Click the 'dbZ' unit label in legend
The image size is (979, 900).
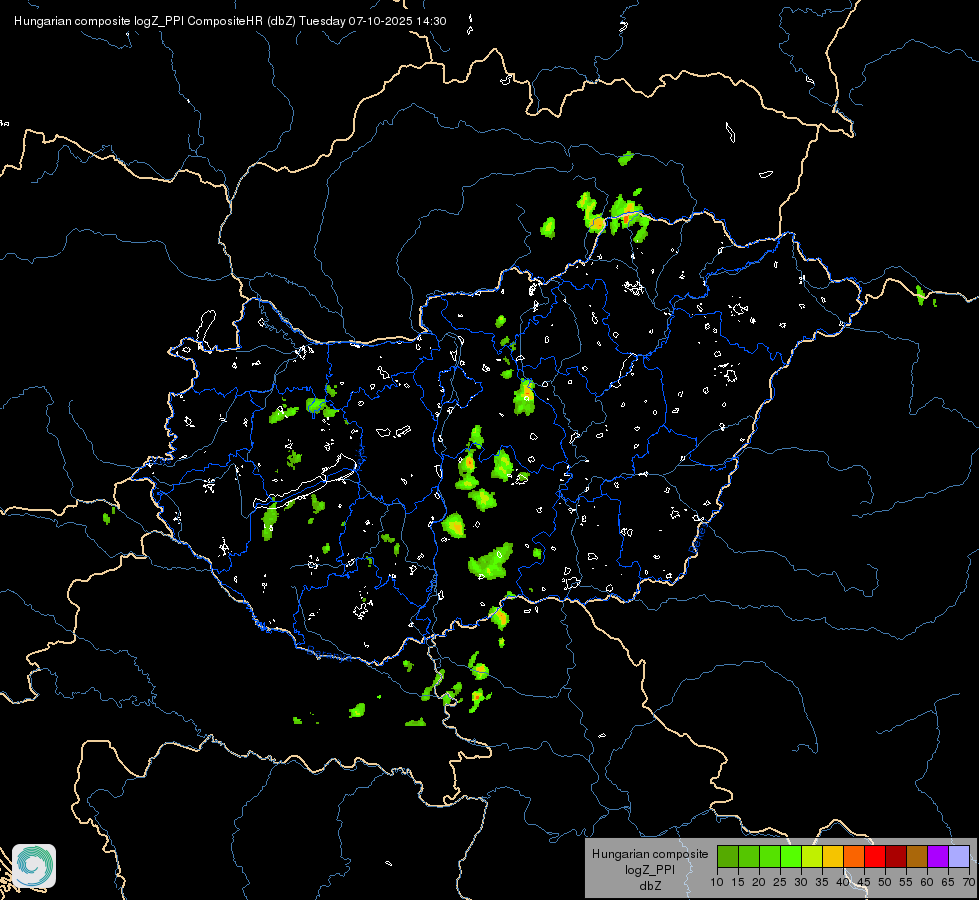point(650,886)
